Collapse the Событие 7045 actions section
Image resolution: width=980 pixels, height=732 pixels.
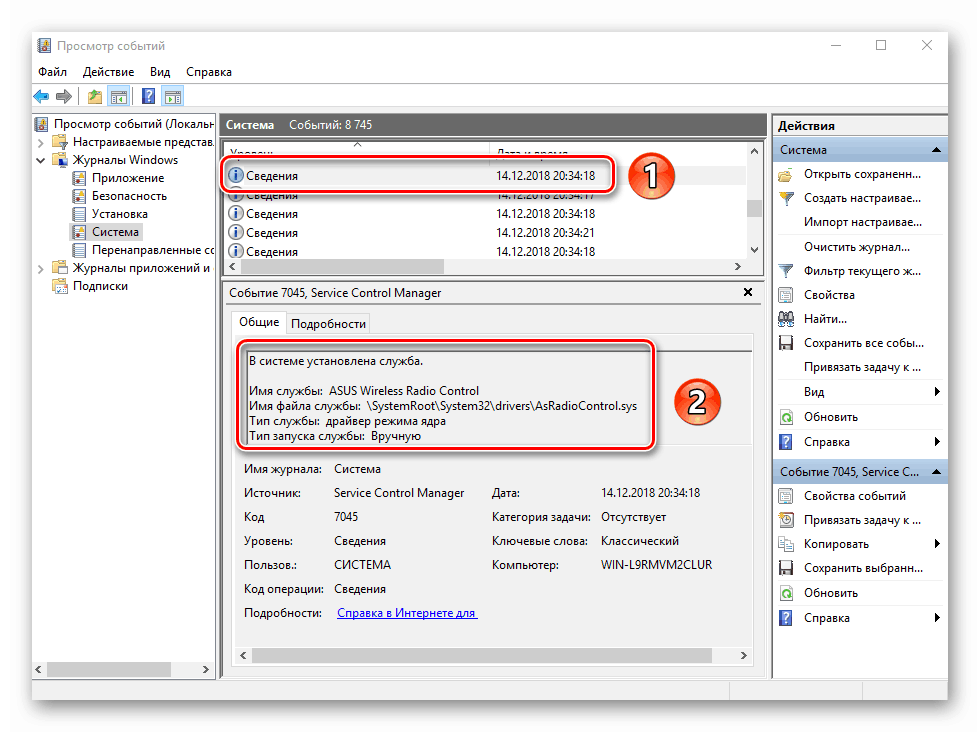pos(936,472)
